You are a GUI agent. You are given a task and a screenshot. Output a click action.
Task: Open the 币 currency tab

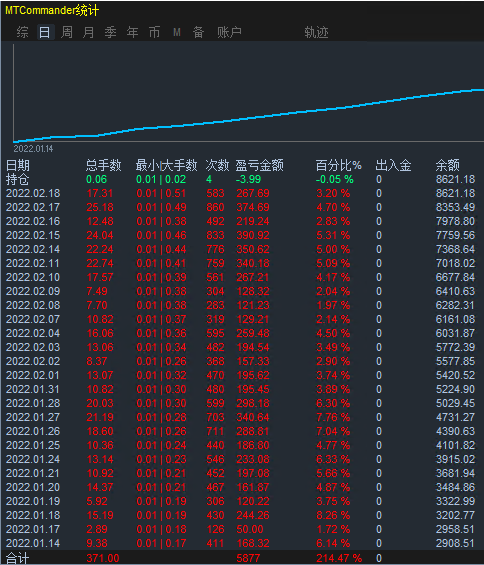(154, 32)
